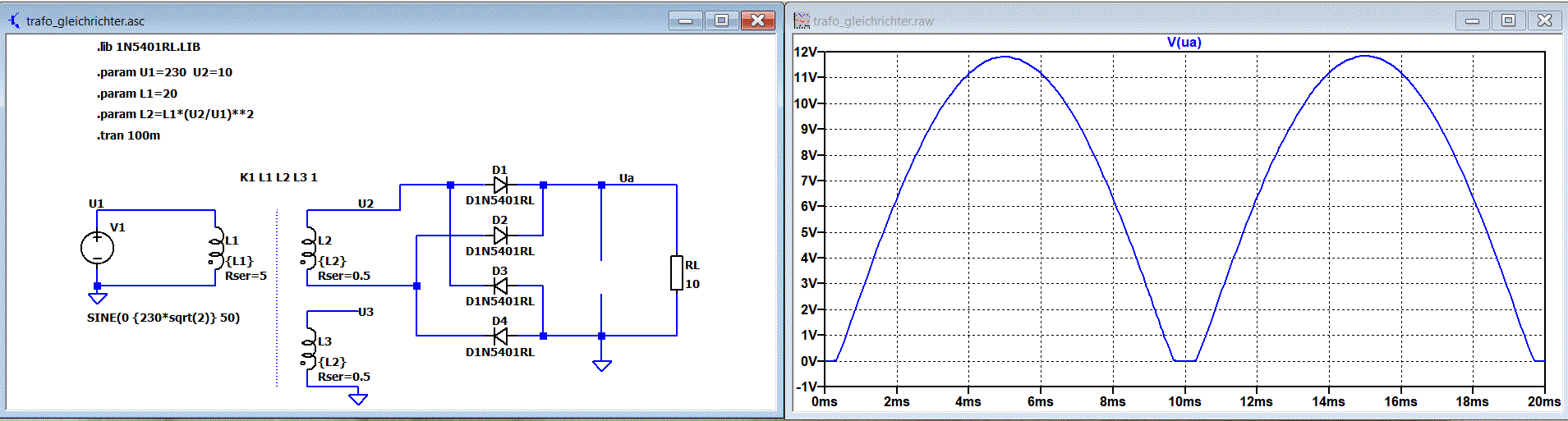Click the V1 voltage source symbol
Image resolution: width=1568 pixels, height=421 pixels.
point(97,248)
